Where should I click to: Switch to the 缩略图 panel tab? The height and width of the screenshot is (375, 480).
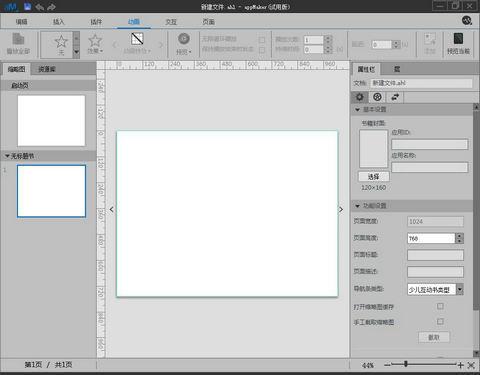[x=16, y=69]
